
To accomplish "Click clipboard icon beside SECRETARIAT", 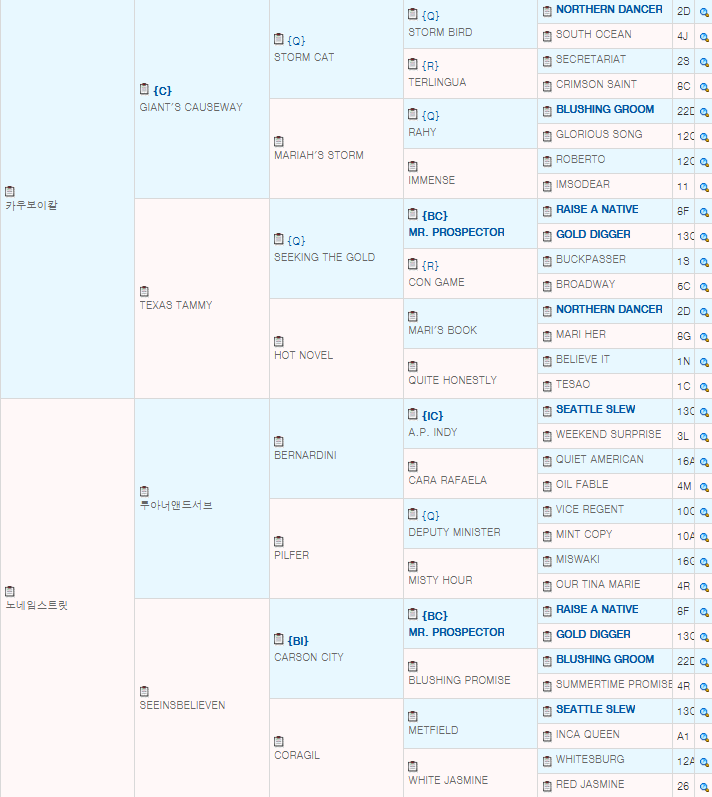I will tap(547, 61).
